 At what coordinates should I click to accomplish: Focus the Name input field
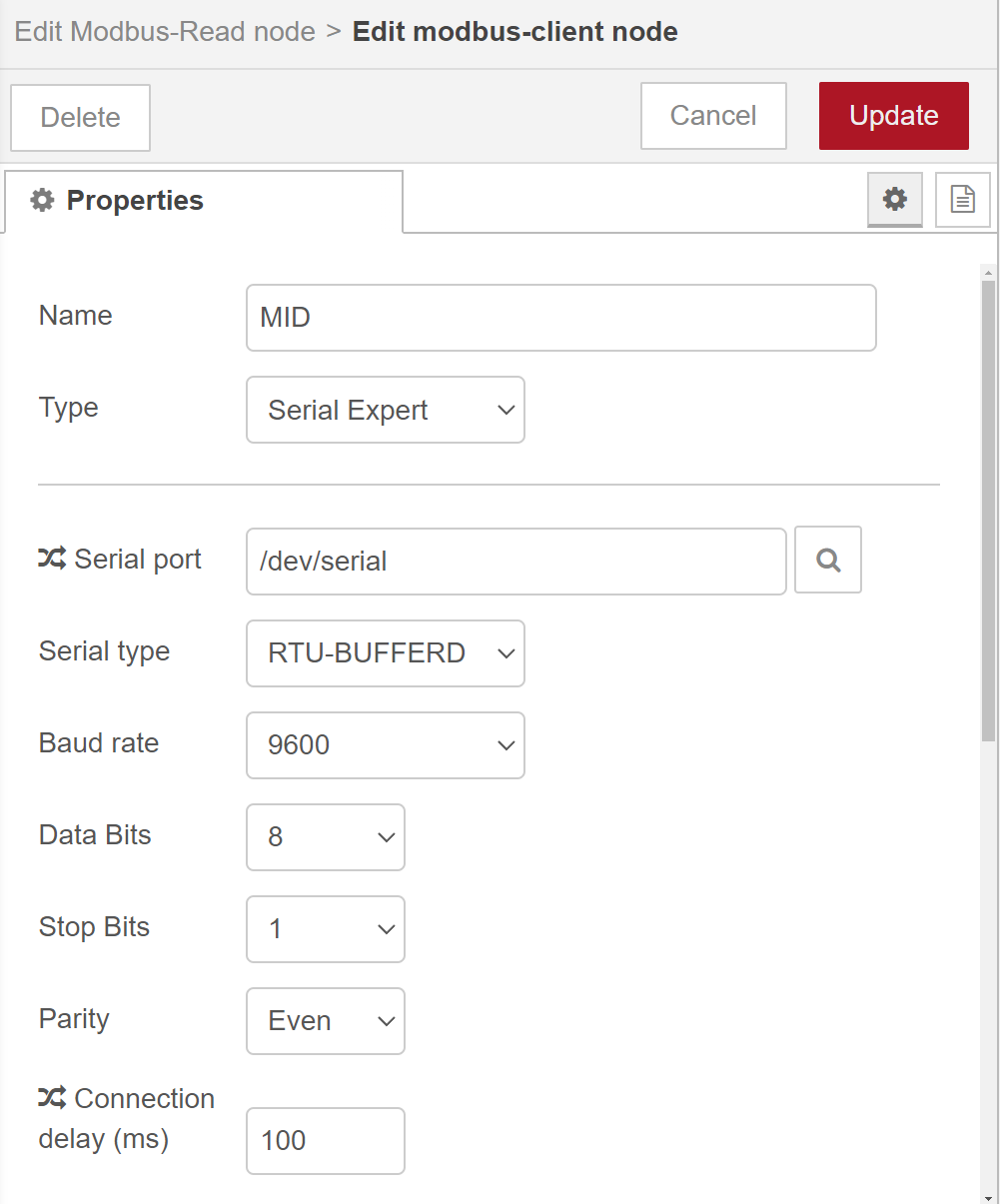[x=561, y=318]
